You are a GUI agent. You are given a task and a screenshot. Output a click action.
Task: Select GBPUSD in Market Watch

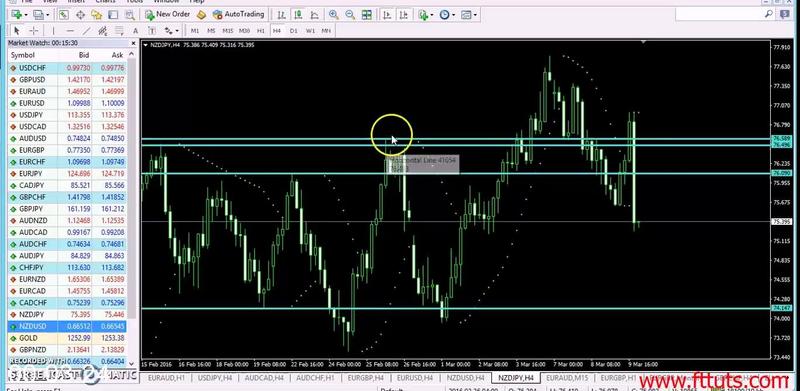67,80
